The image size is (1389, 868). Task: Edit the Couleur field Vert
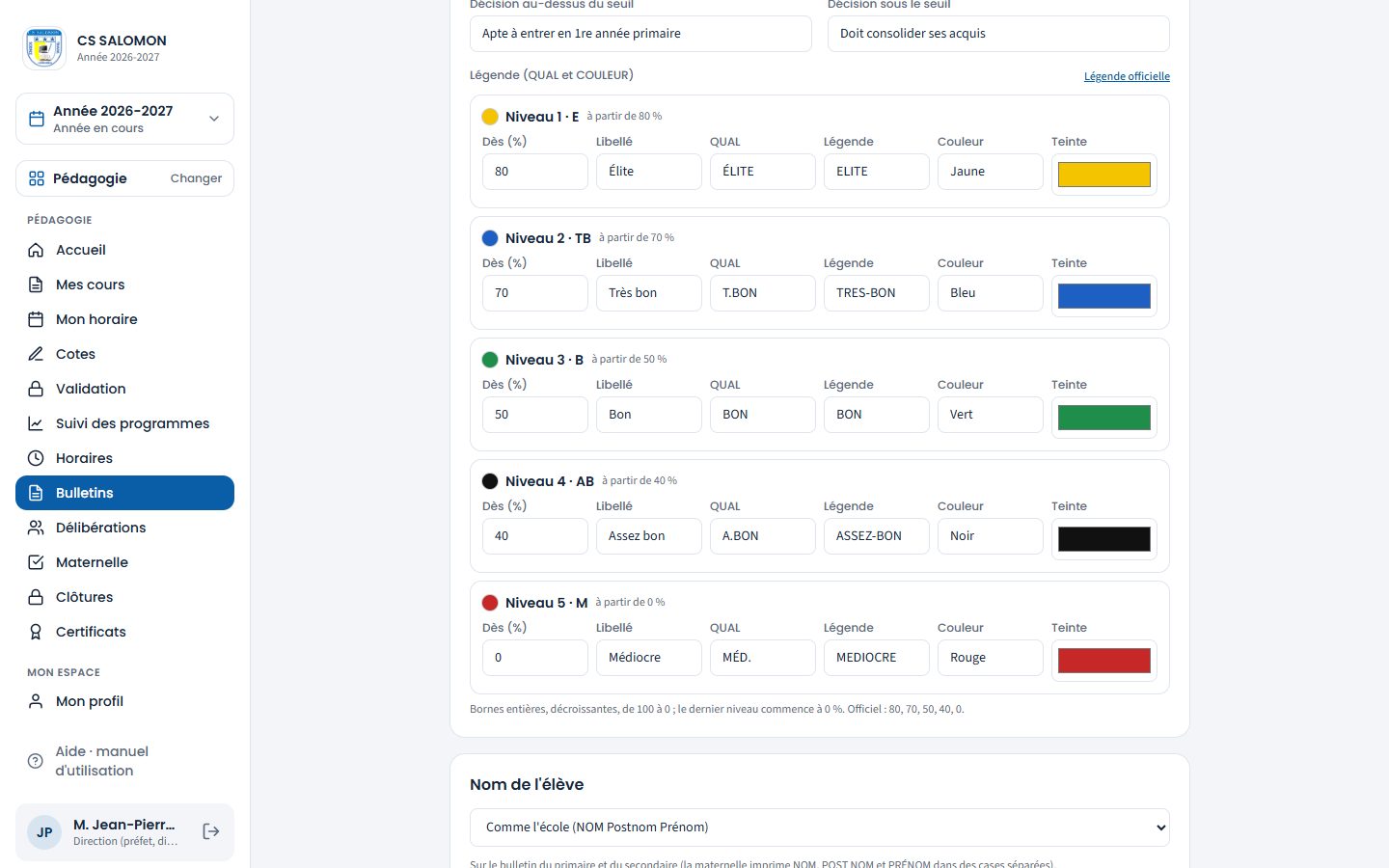click(x=991, y=415)
